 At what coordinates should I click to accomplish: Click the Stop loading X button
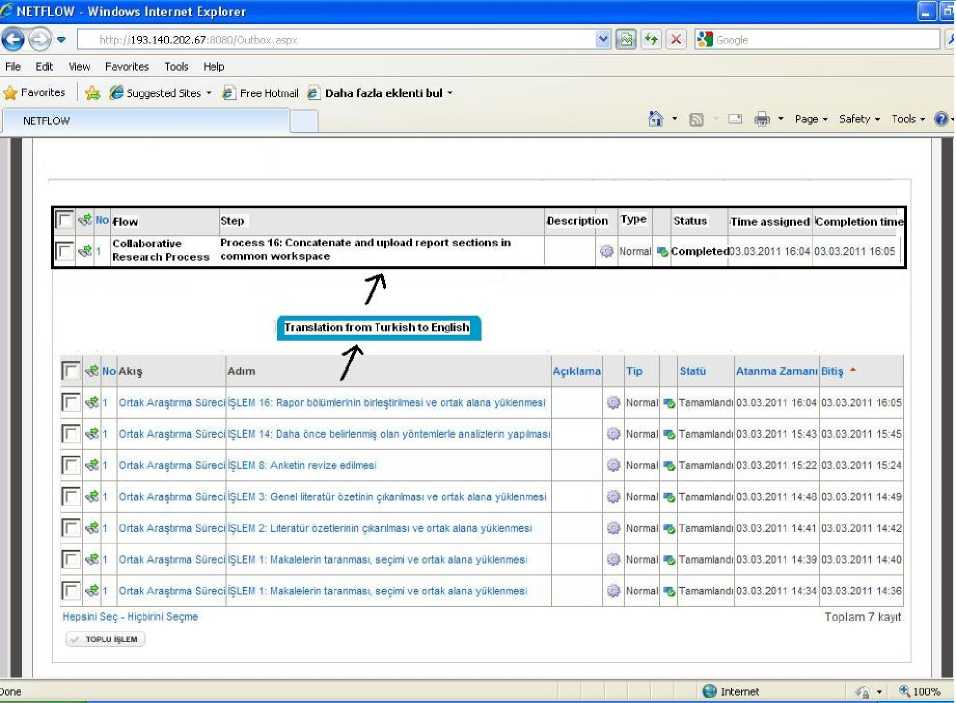pos(676,40)
